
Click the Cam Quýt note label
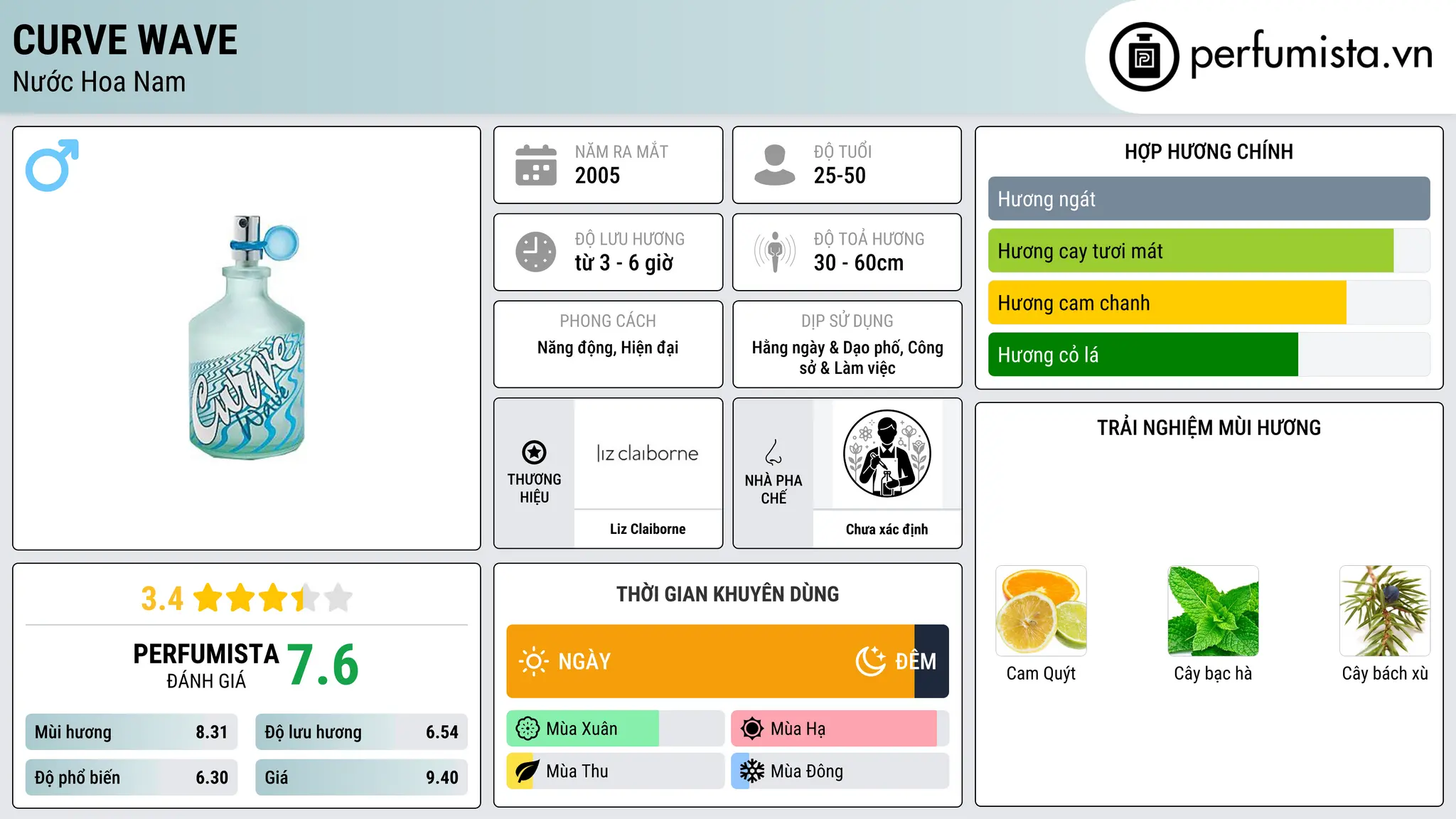click(x=1041, y=673)
